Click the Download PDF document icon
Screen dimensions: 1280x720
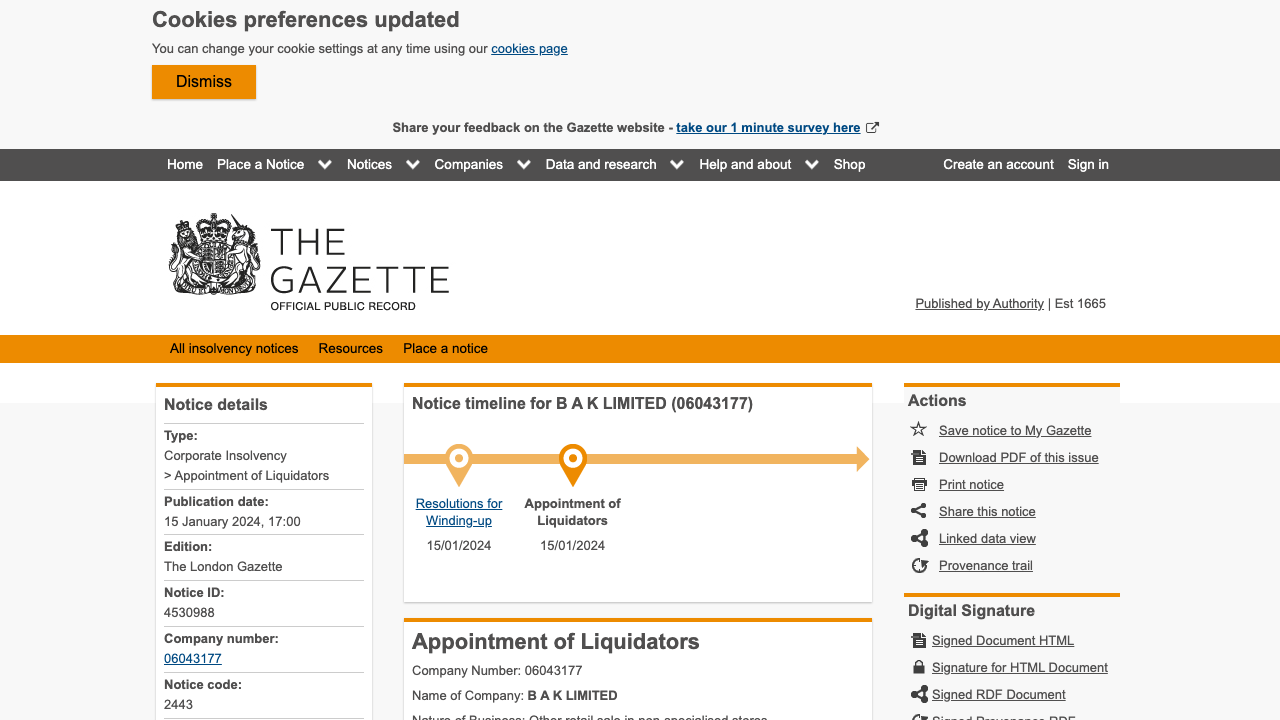click(x=919, y=457)
